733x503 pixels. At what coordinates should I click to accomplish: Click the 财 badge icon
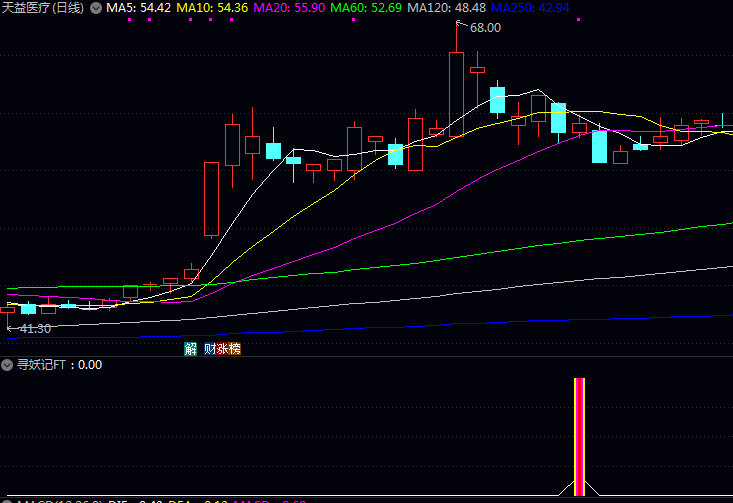point(210,349)
